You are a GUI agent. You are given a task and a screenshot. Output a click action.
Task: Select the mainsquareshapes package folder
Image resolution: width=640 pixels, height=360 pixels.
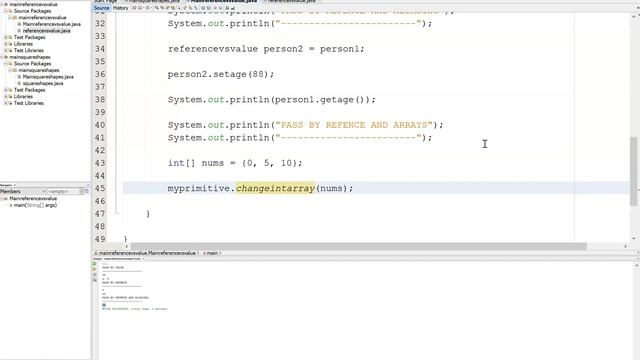[x=39, y=70]
